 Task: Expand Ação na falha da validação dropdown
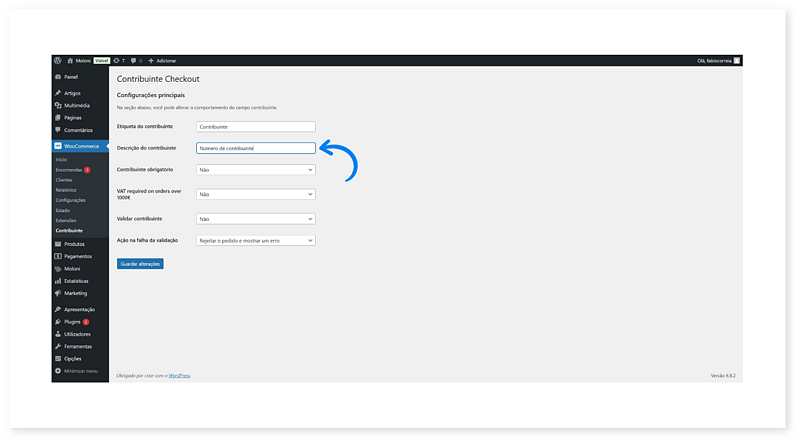point(256,241)
